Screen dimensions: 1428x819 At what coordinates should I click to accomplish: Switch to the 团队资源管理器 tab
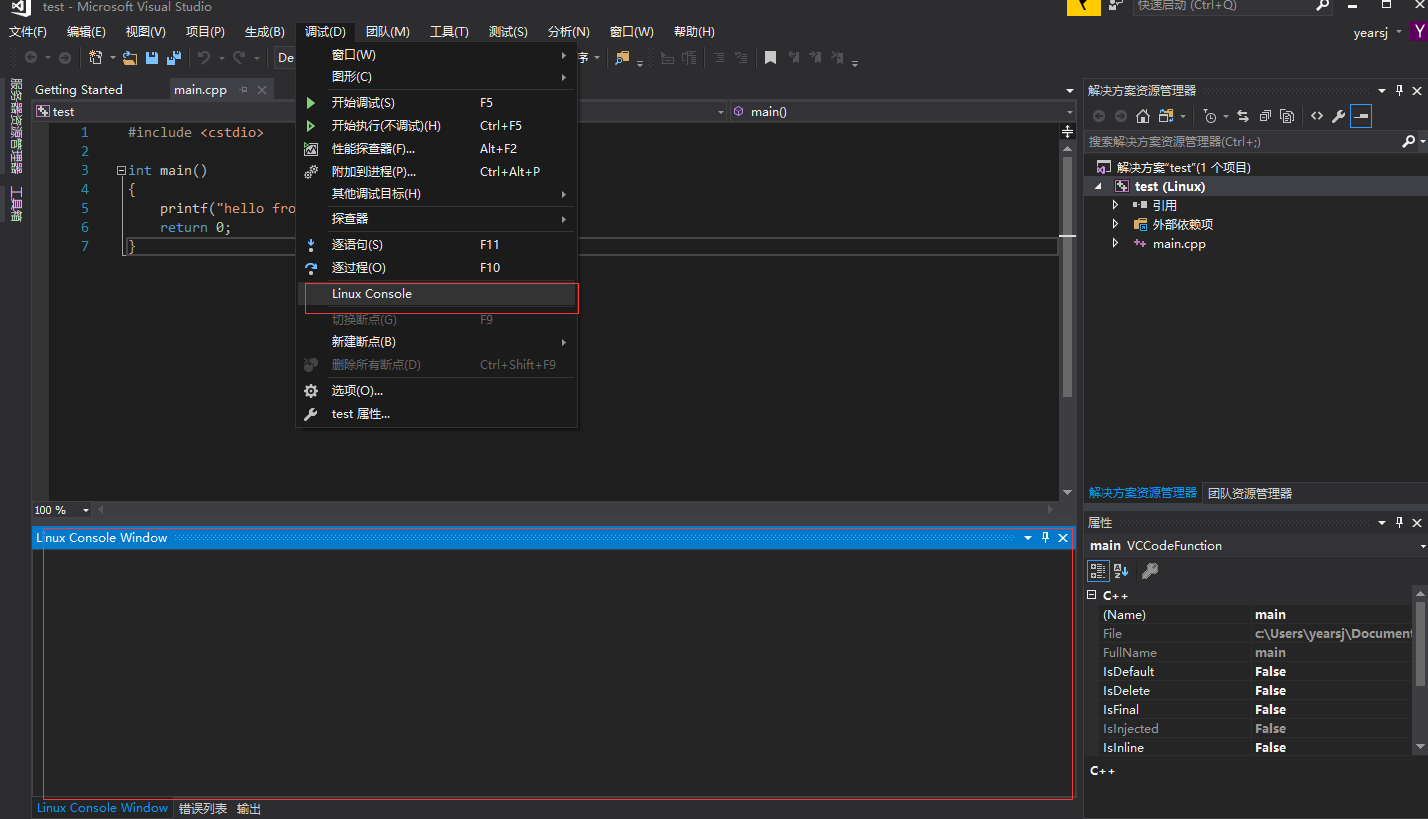pyautogui.click(x=1250, y=493)
